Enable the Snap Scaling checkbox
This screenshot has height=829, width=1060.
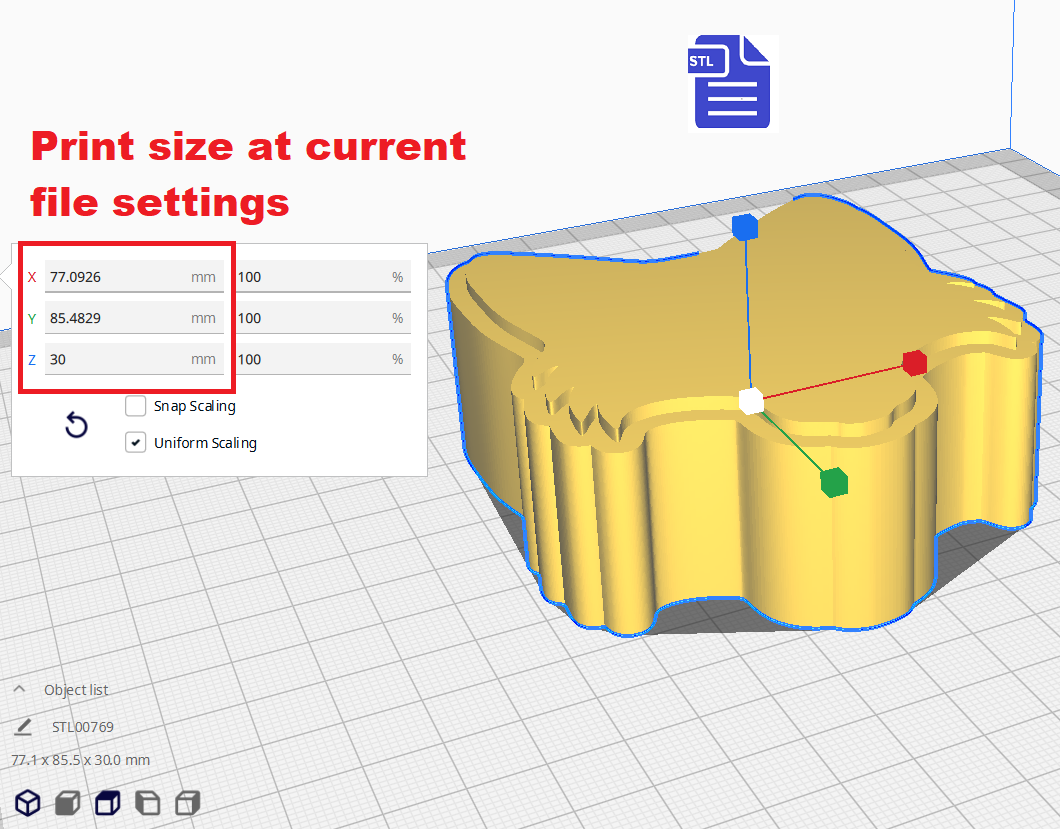(136, 406)
